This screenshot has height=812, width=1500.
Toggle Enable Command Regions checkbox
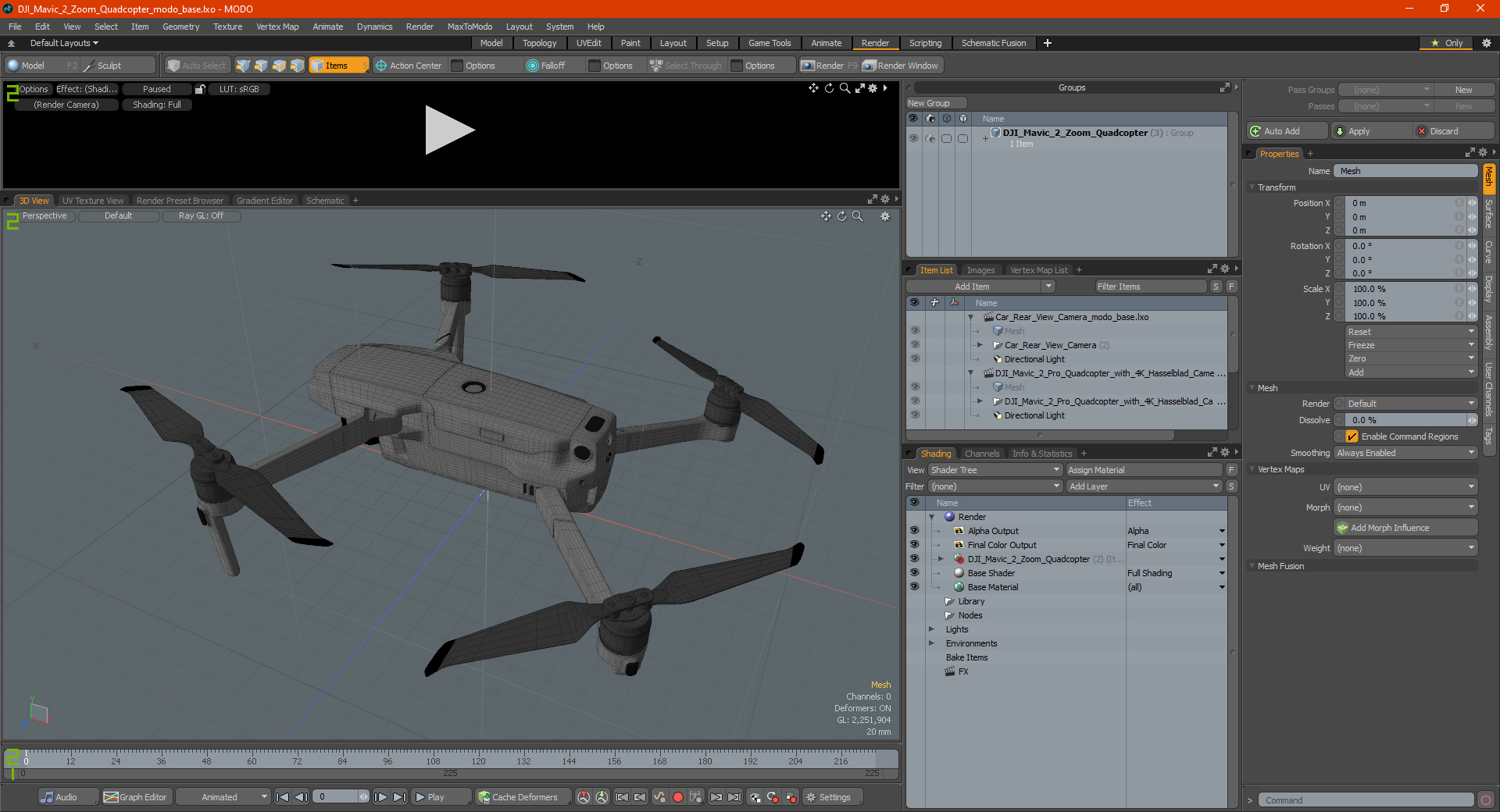(x=1352, y=436)
